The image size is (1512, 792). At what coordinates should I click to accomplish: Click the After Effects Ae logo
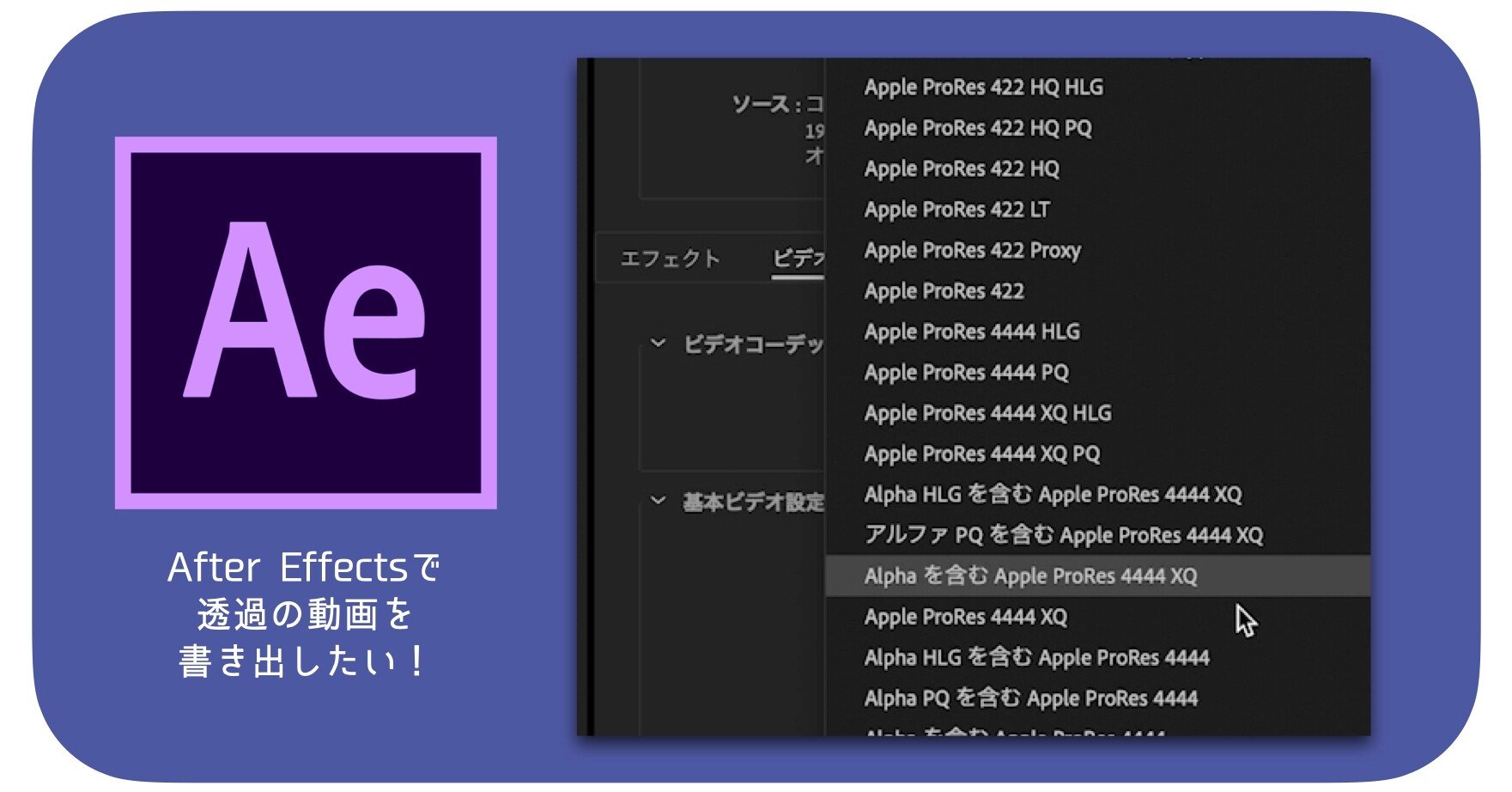point(306,322)
